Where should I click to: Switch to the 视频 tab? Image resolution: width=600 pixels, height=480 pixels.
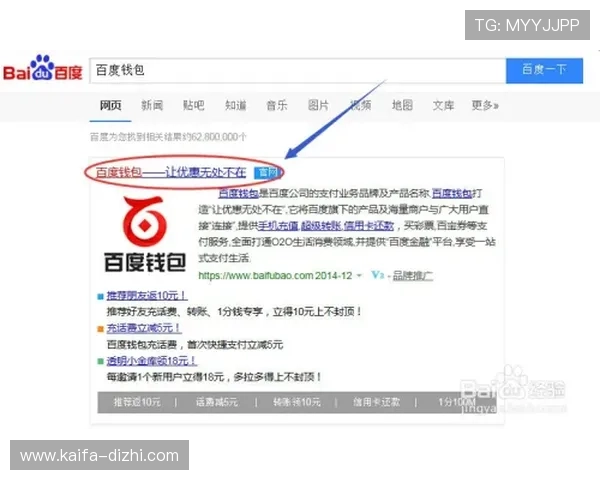click(x=360, y=105)
